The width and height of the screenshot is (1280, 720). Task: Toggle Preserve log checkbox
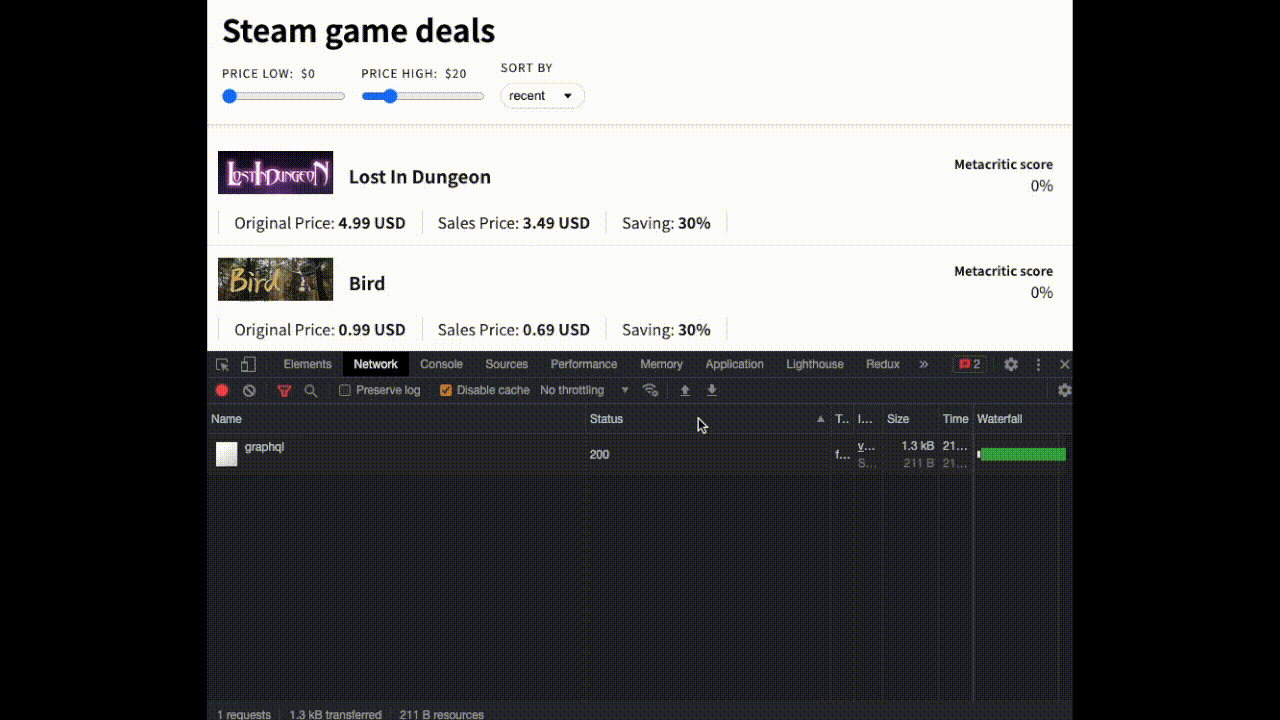click(345, 390)
